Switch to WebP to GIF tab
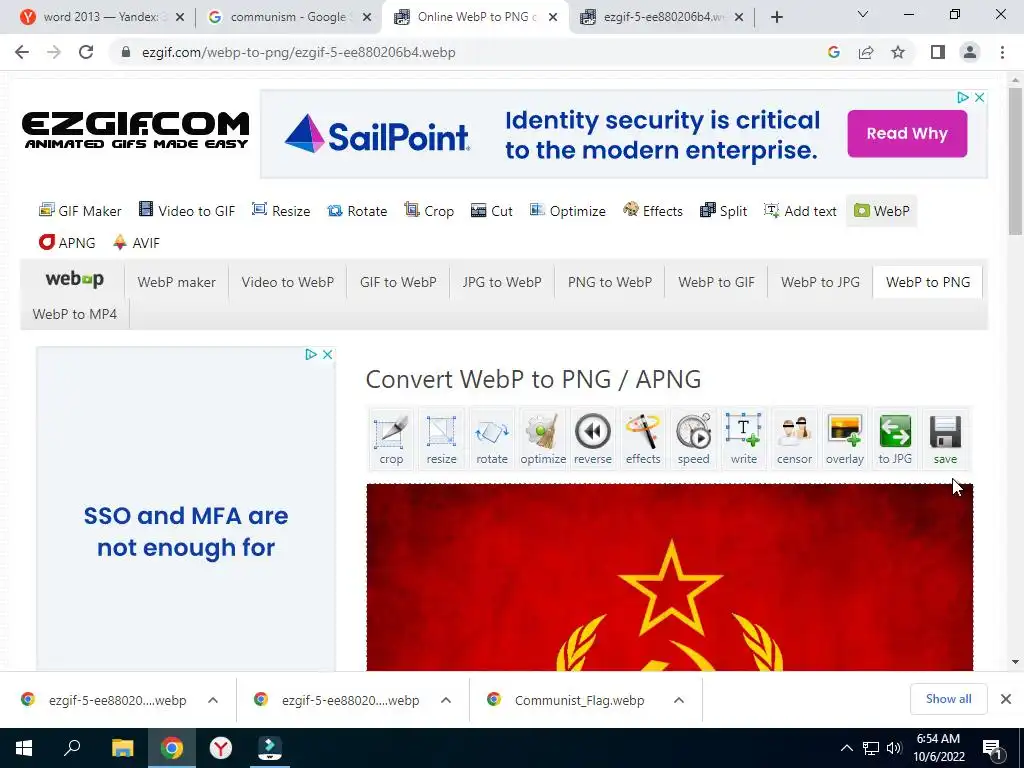Image resolution: width=1024 pixels, height=768 pixels. tap(716, 282)
